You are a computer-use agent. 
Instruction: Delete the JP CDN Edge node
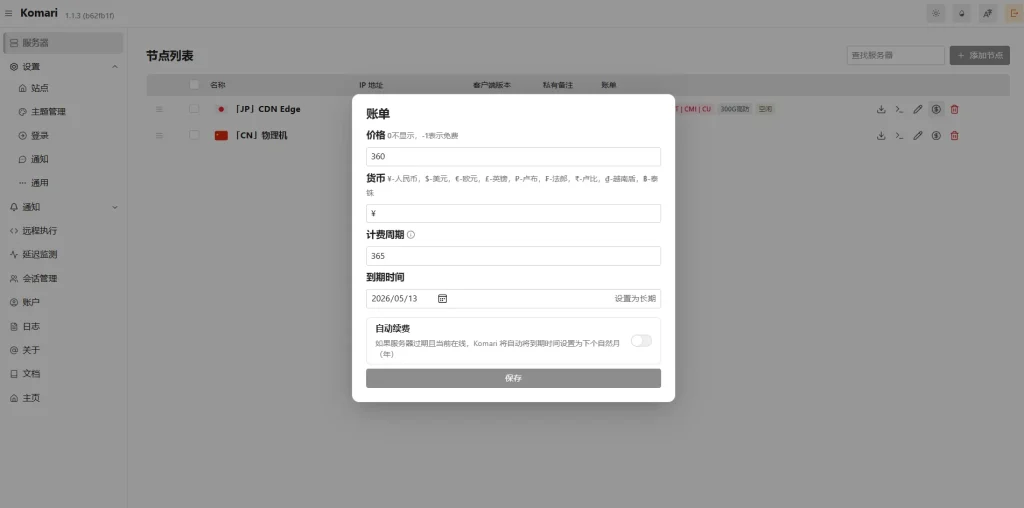pos(954,109)
